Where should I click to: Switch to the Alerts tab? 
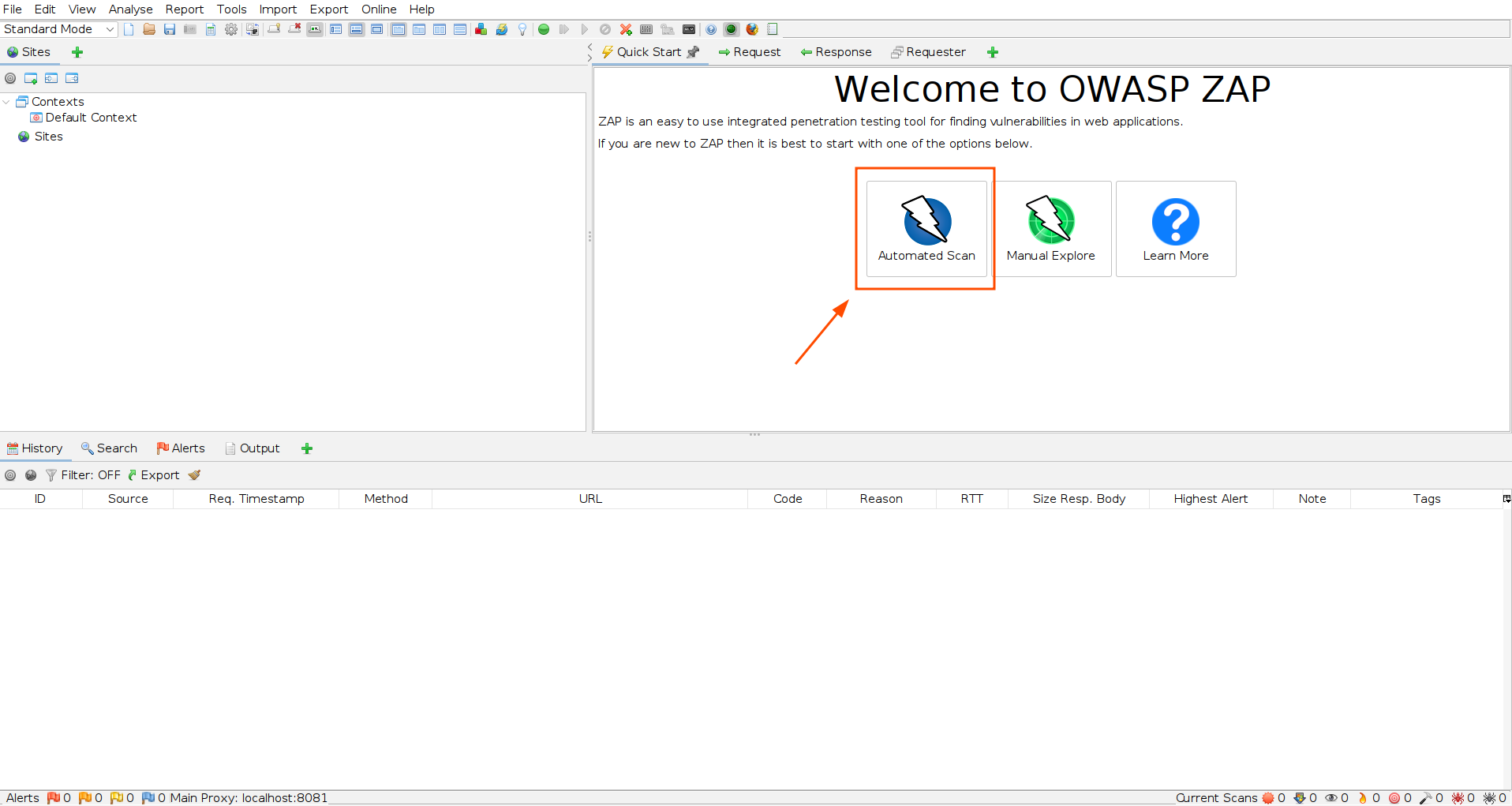click(181, 448)
